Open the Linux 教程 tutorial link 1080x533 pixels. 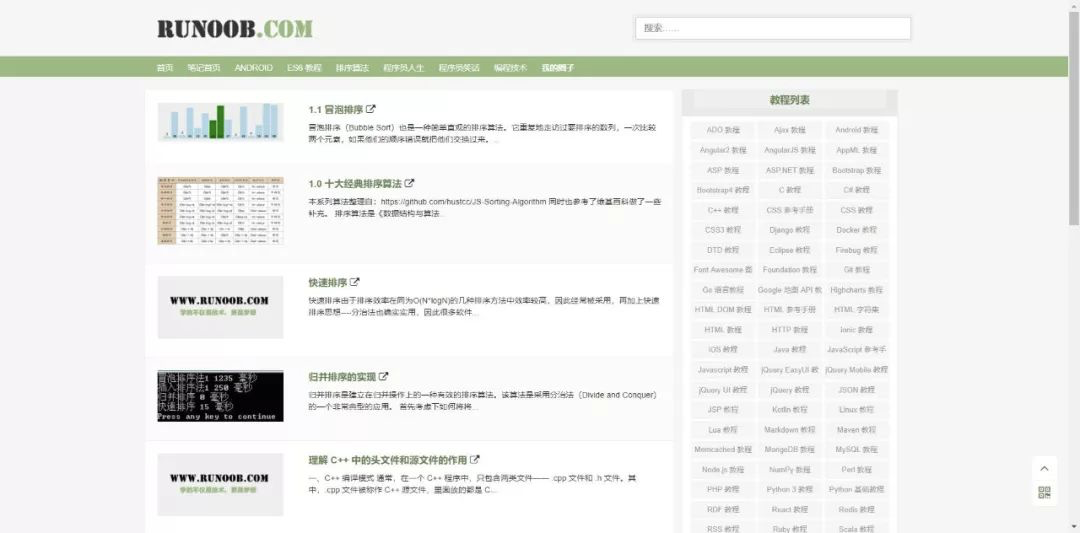click(x=856, y=409)
